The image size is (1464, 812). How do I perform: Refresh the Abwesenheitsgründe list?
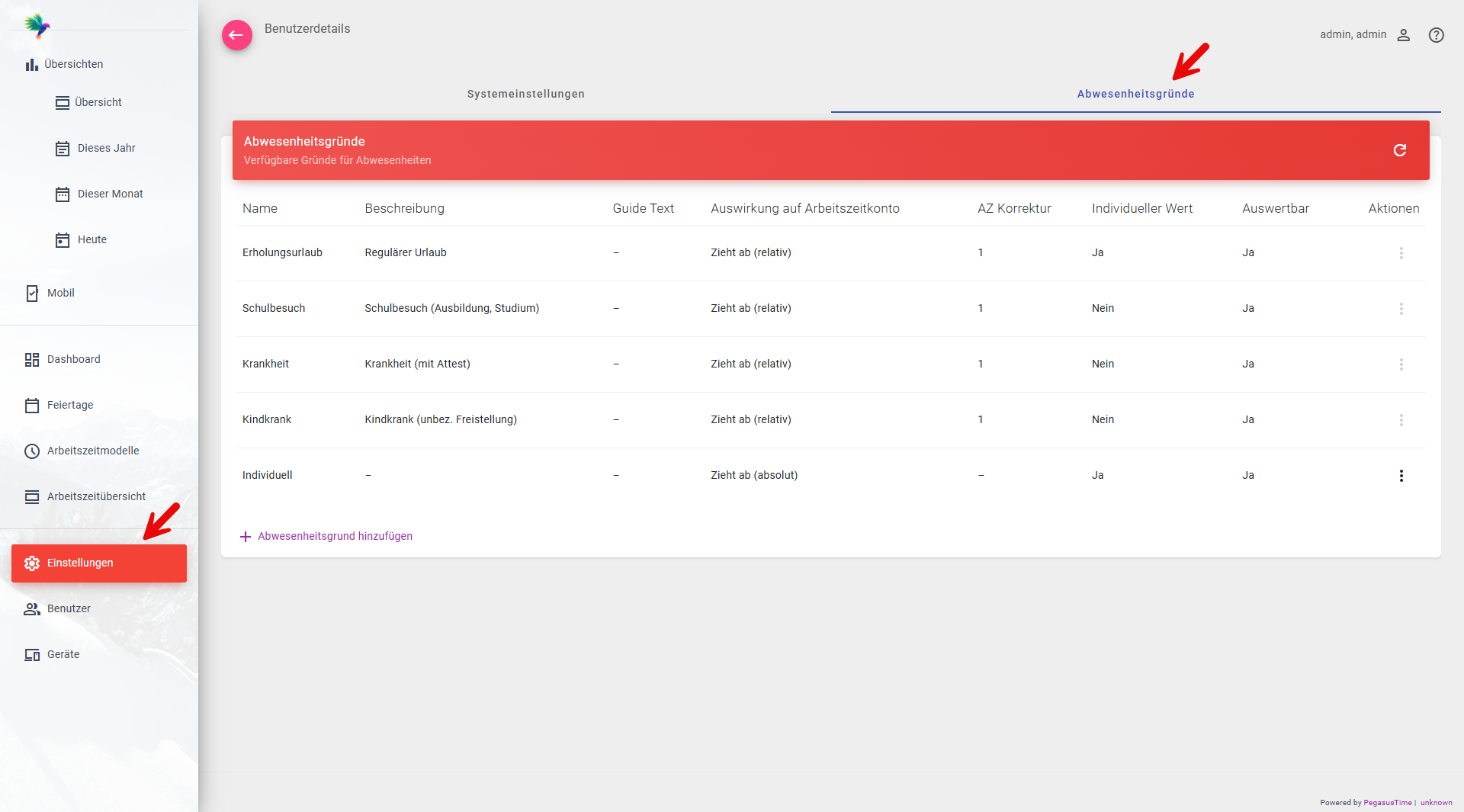tap(1399, 150)
